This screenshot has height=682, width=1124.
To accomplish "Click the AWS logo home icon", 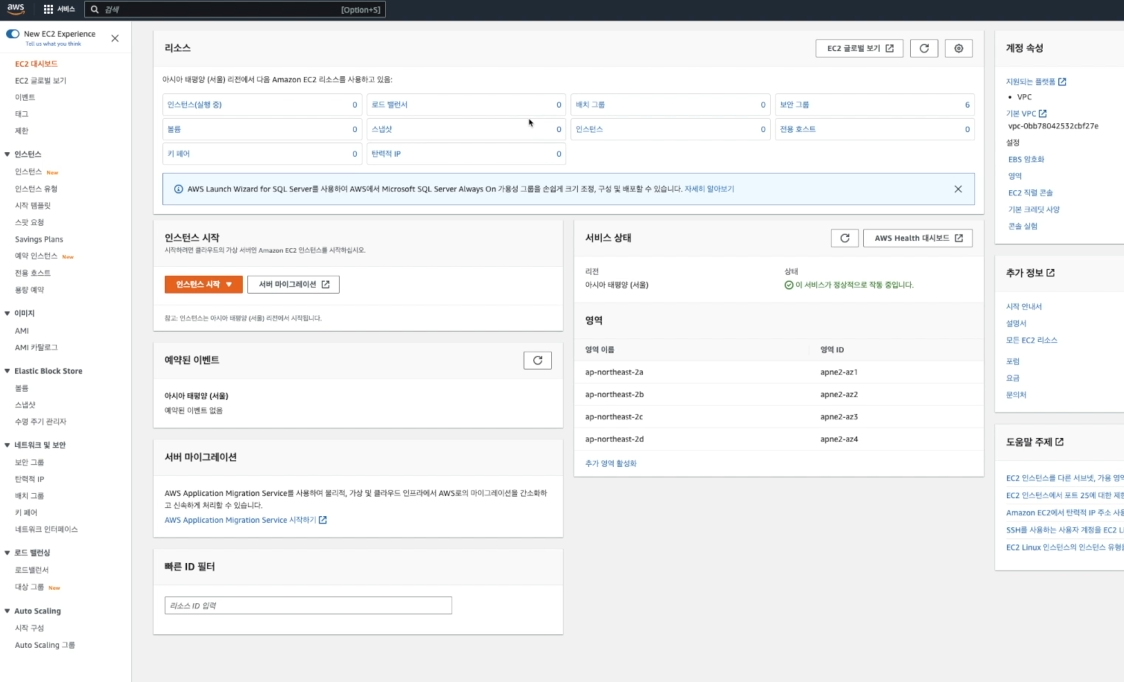I will pos(15,9).
